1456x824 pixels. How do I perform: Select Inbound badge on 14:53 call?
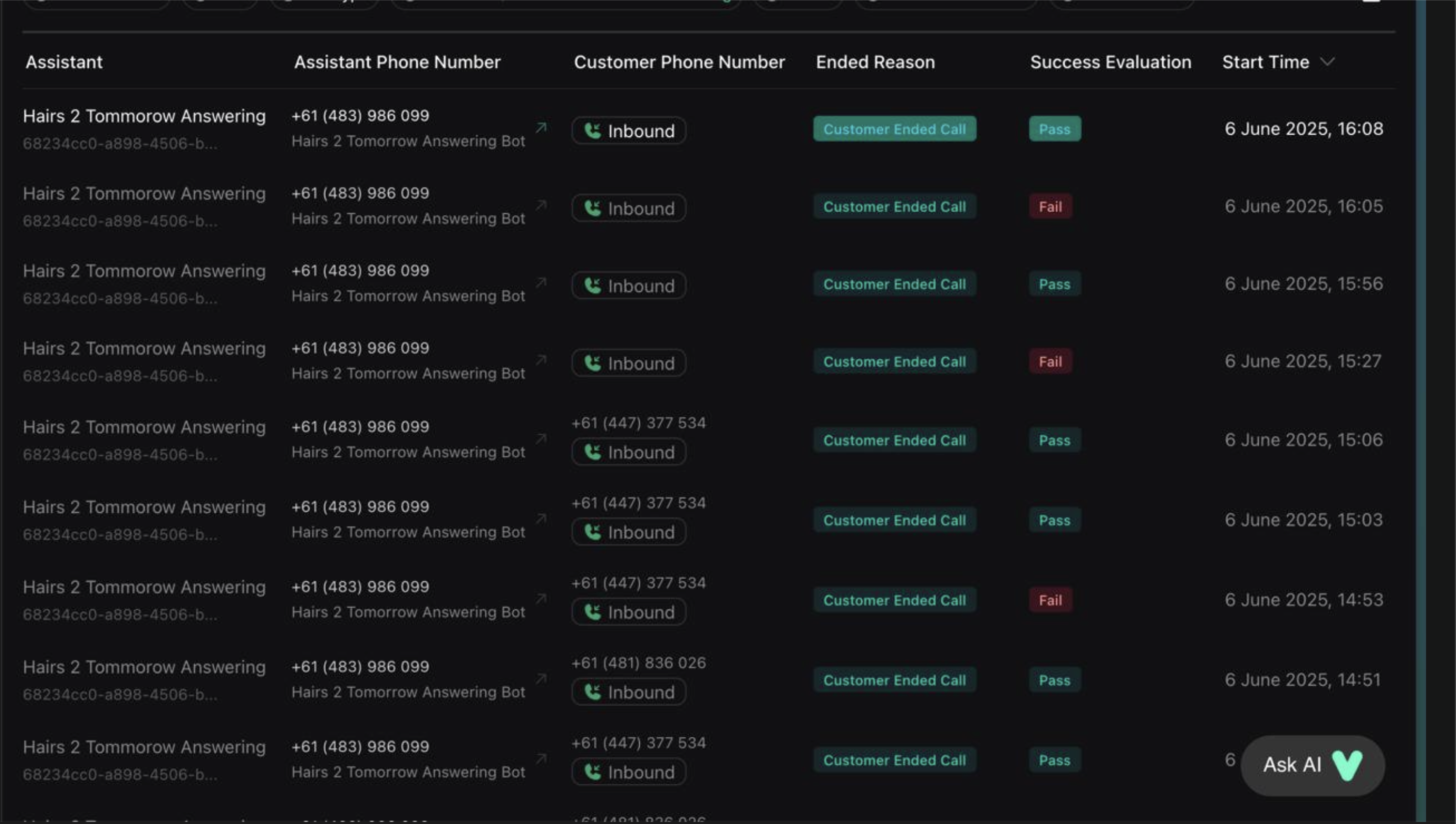629,612
